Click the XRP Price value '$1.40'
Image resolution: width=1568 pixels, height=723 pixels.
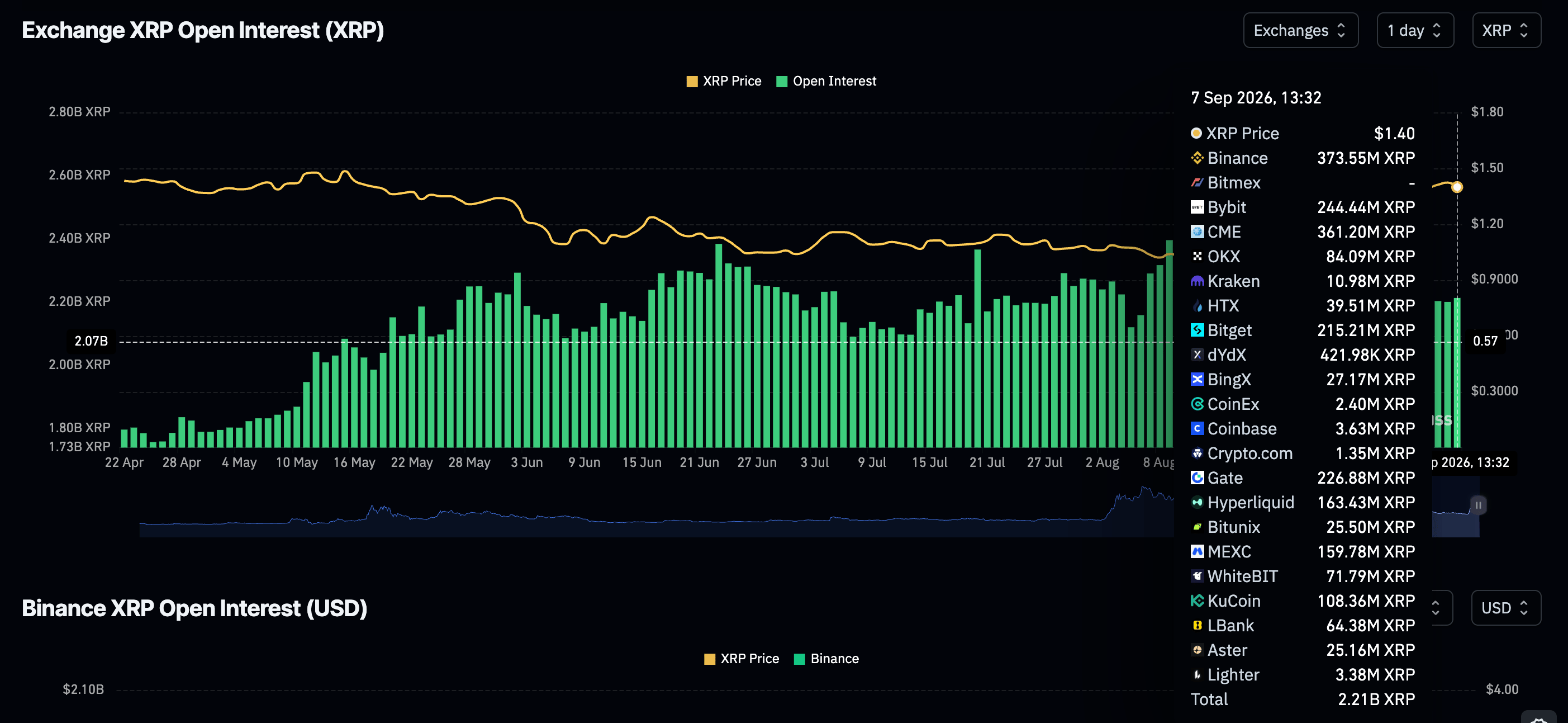point(1395,134)
